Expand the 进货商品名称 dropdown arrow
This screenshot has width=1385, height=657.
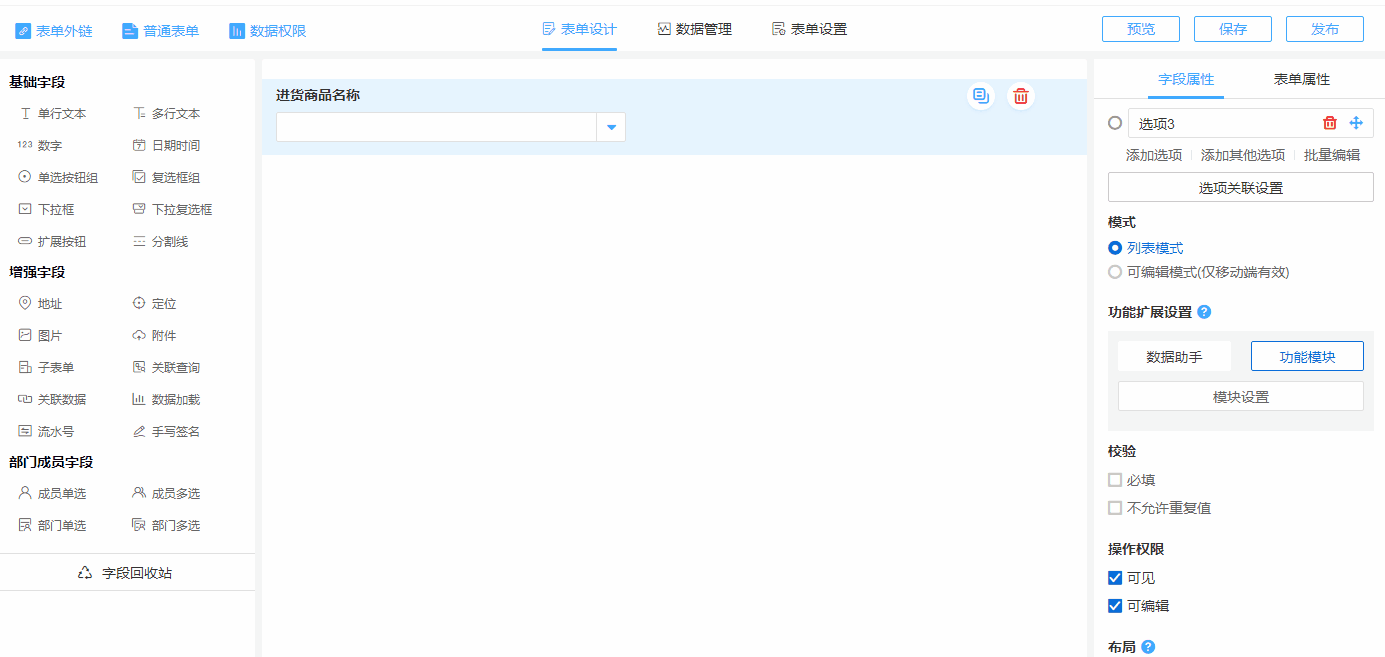pyautogui.click(x=611, y=127)
